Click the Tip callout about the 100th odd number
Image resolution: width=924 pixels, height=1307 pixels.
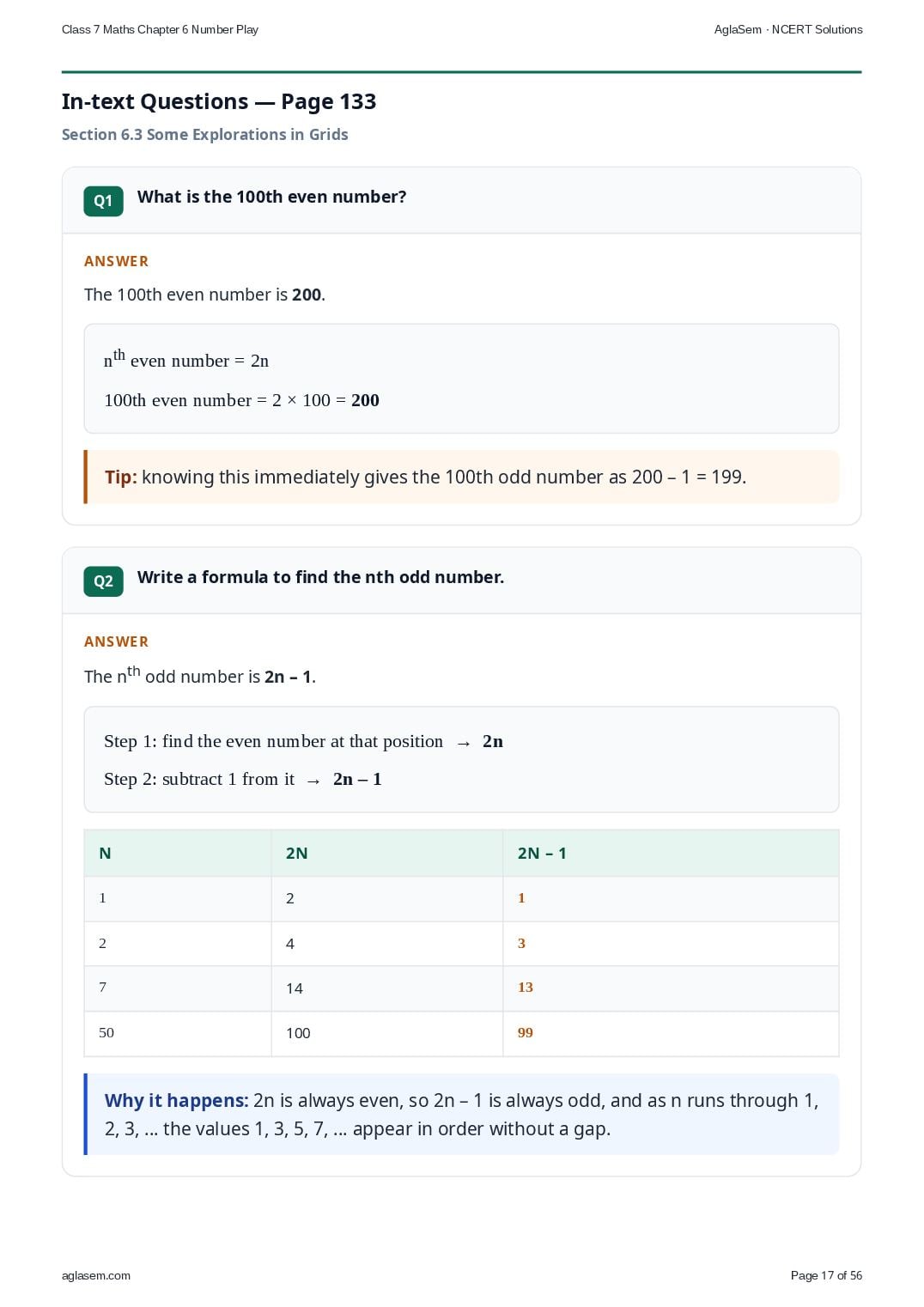462,477
